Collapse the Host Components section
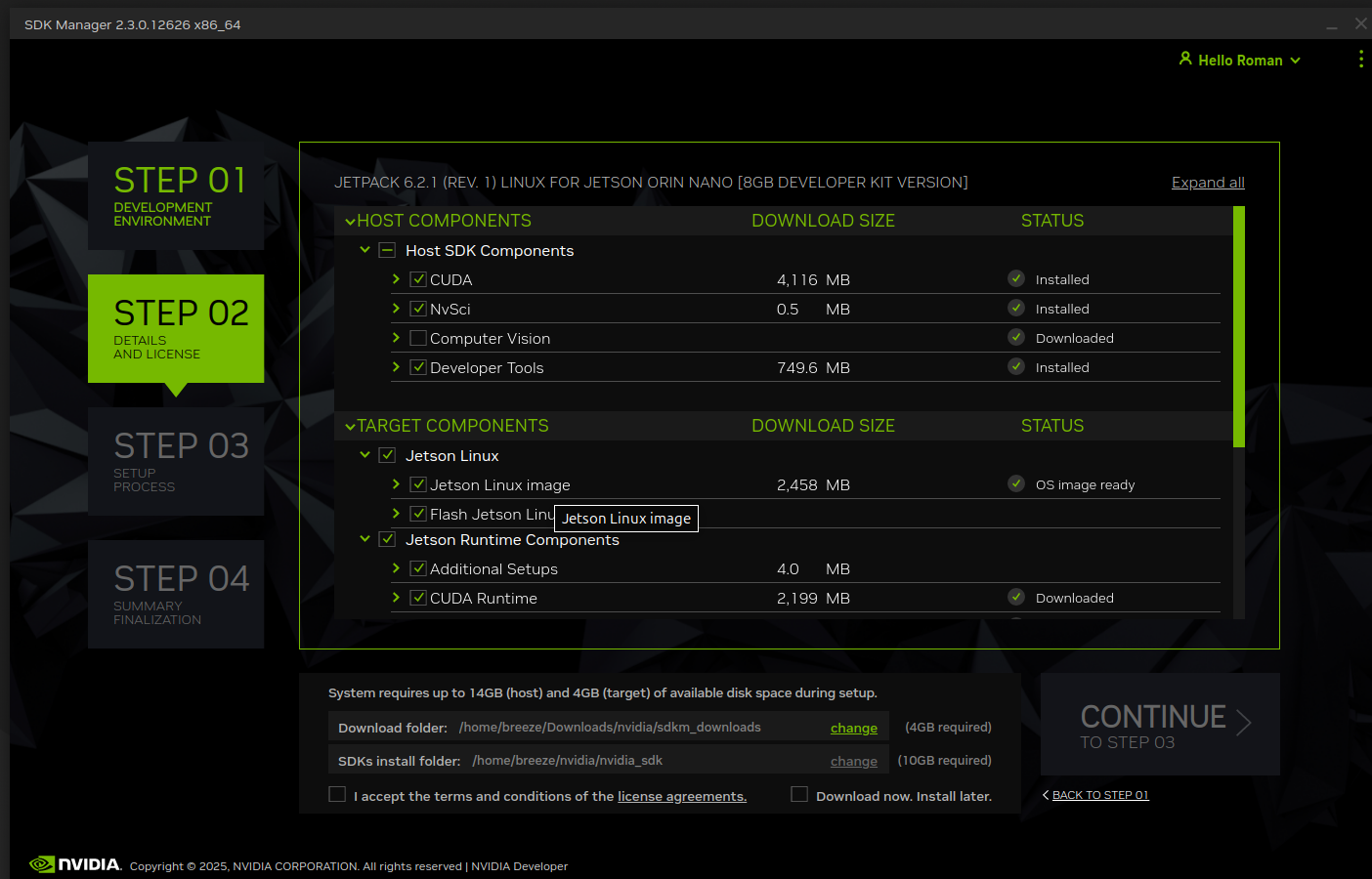This screenshot has width=1372, height=879. [x=350, y=222]
